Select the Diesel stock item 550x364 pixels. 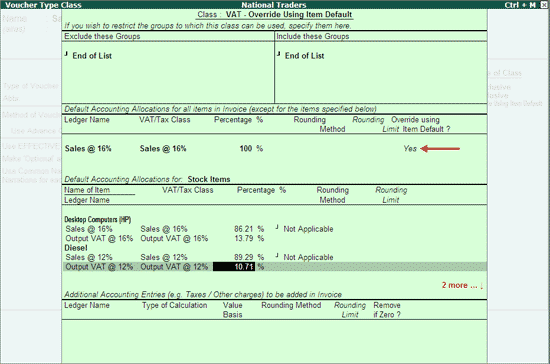[x=76, y=248]
